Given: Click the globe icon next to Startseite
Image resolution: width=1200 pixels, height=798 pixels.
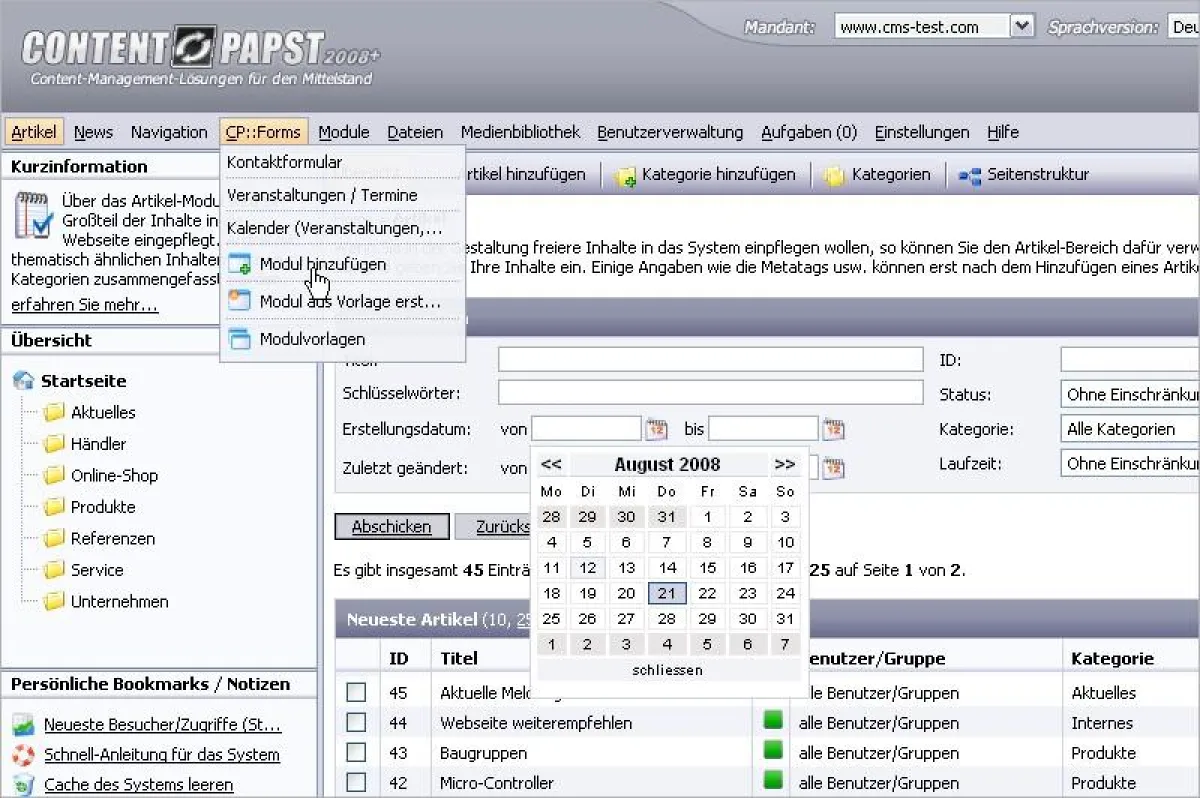Looking at the screenshot, I should [22, 380].
